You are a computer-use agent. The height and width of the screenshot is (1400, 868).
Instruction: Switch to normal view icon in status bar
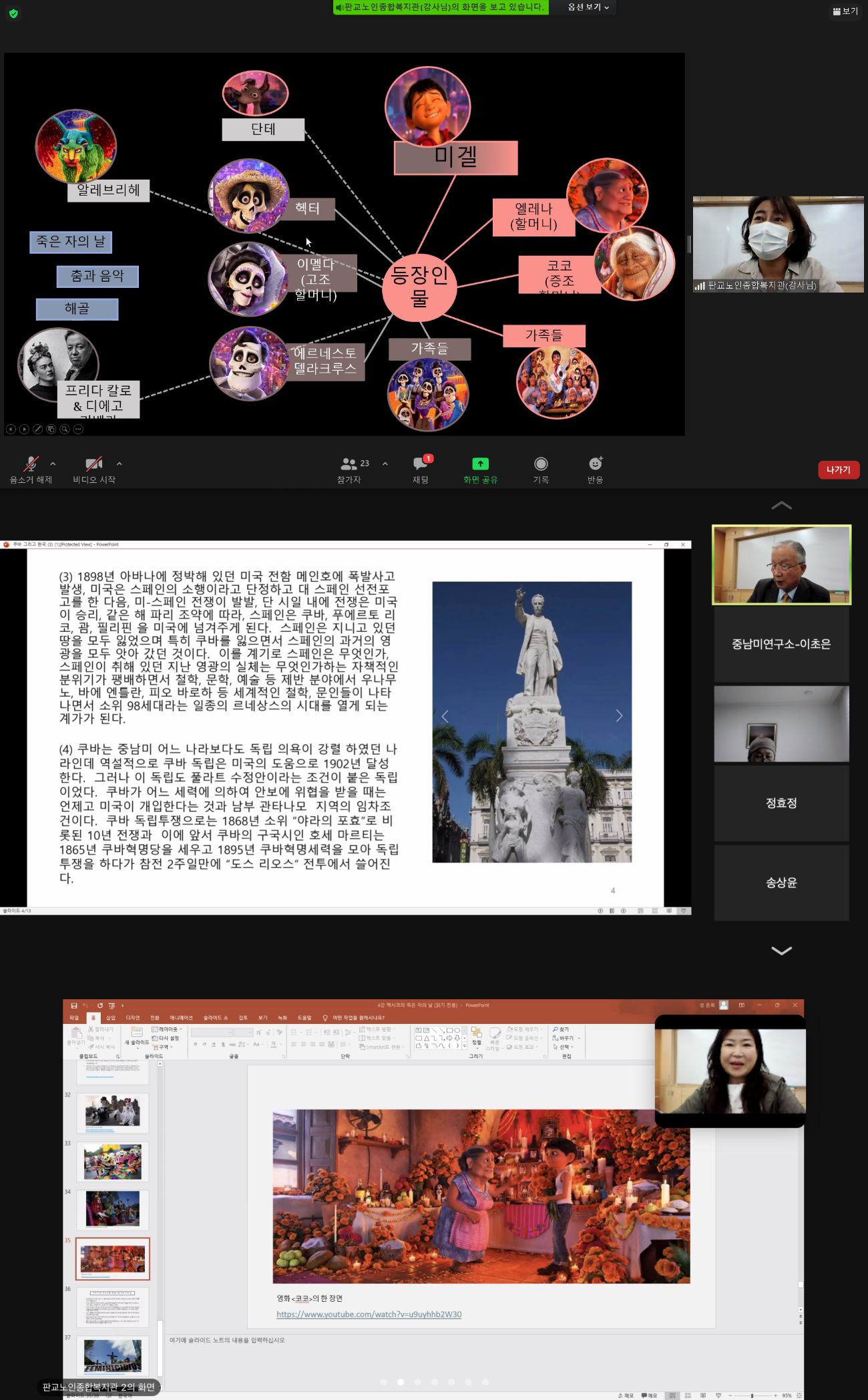pyautogui.click(x=672, y=1395)
